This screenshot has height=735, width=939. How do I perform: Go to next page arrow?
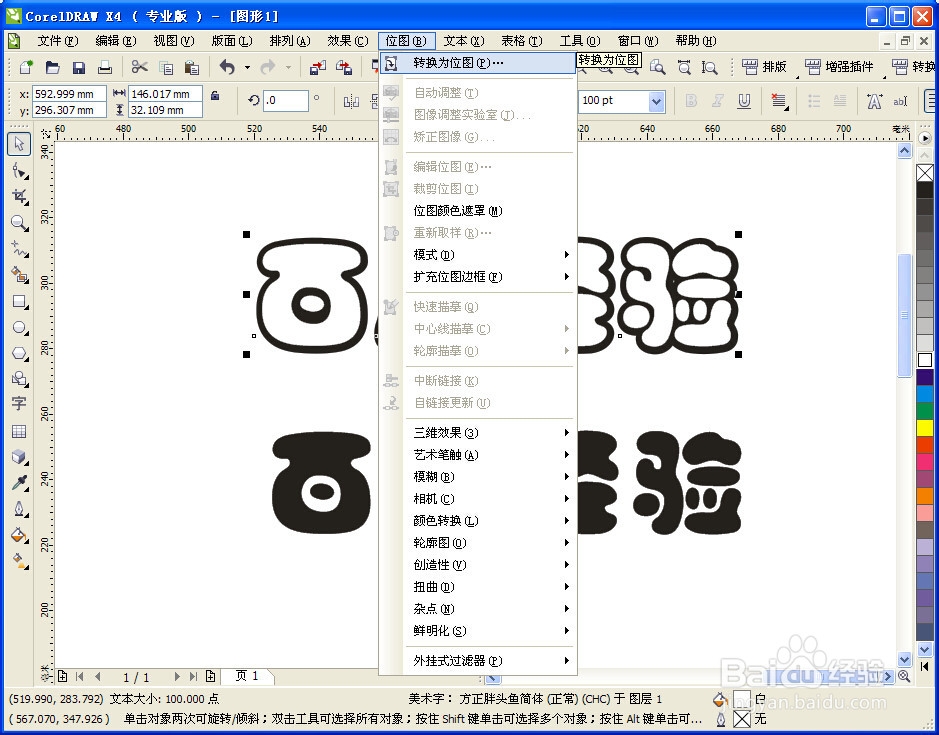pos(177,677)
